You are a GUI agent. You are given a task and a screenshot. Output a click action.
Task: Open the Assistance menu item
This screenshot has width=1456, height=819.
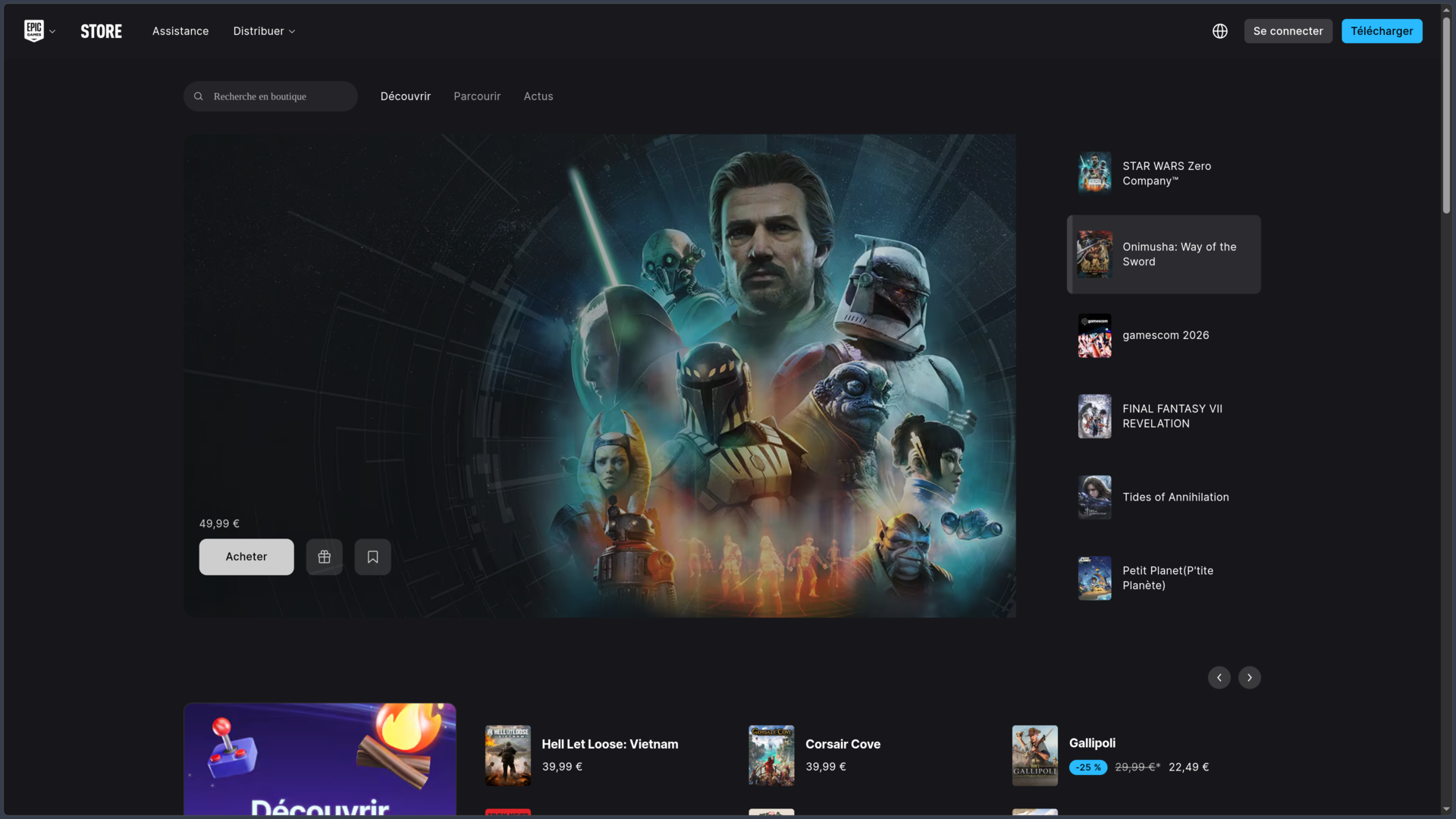coord(180,31)
